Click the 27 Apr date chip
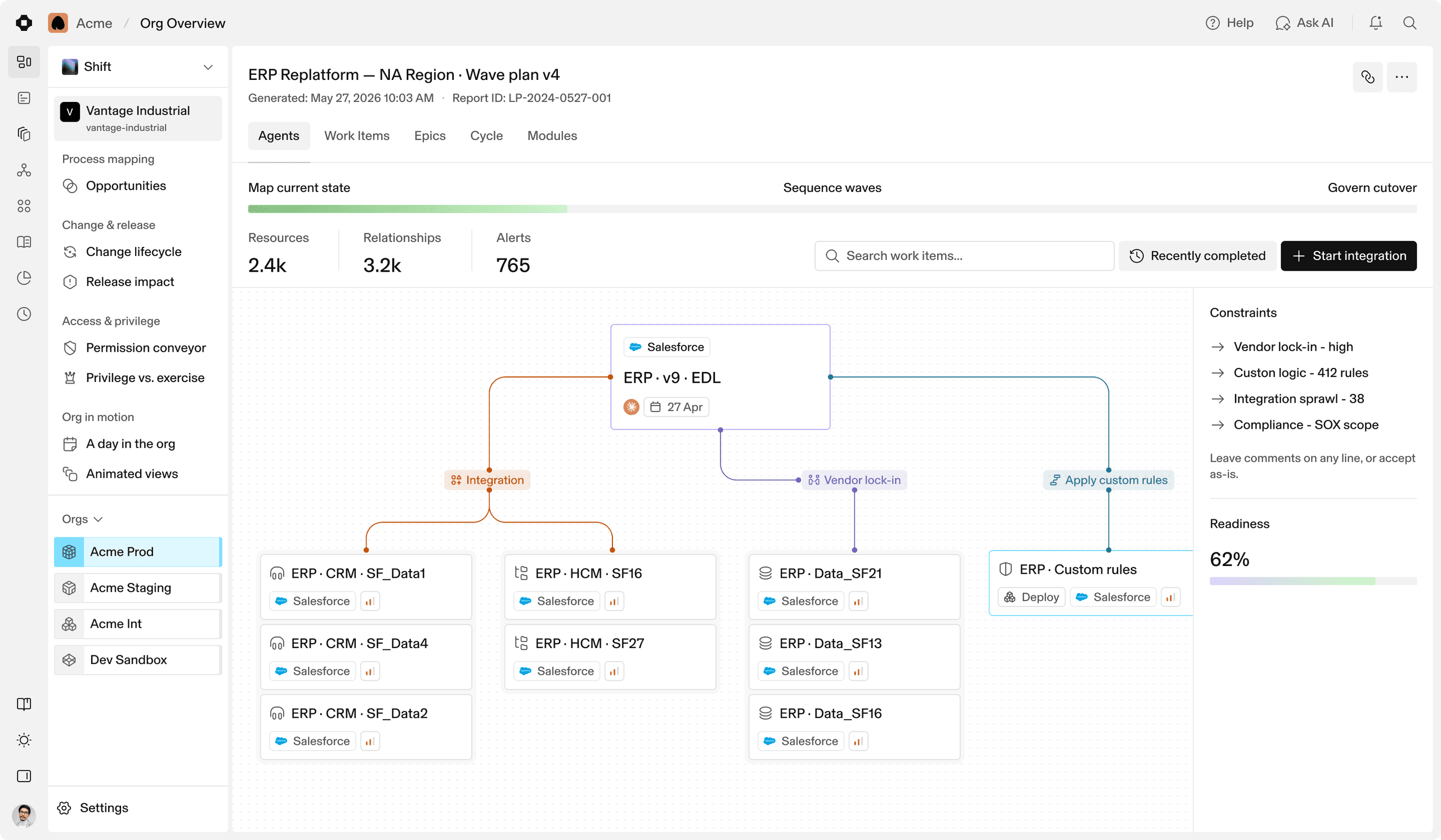 point(676,407)
